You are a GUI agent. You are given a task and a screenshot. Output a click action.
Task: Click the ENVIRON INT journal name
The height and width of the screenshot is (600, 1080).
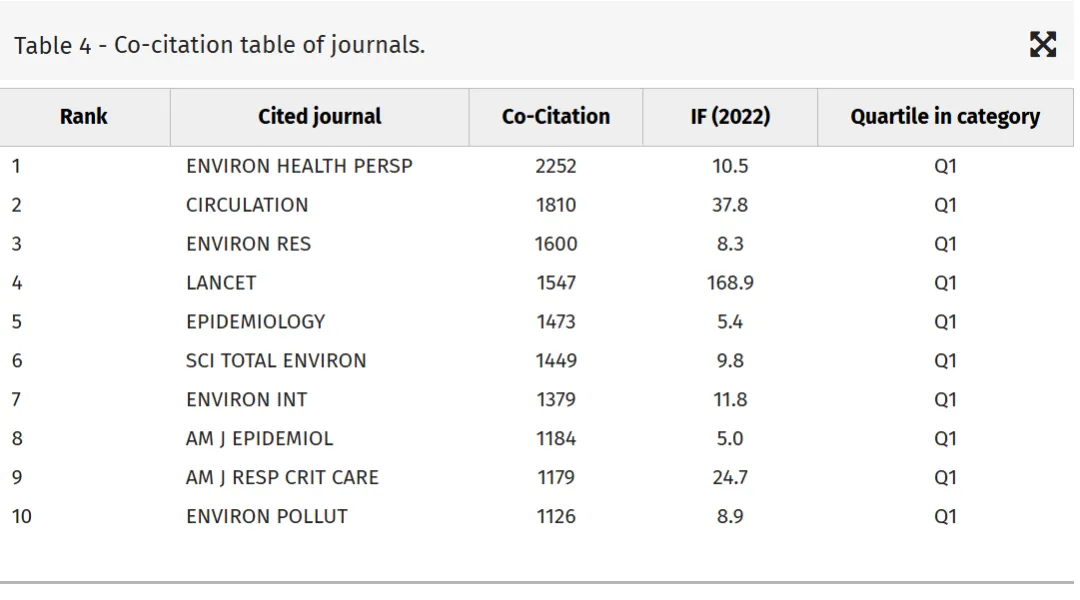pos(246,400)
